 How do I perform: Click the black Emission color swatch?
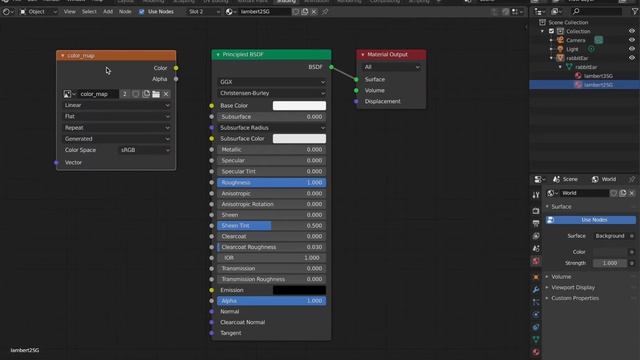[299, 290]
